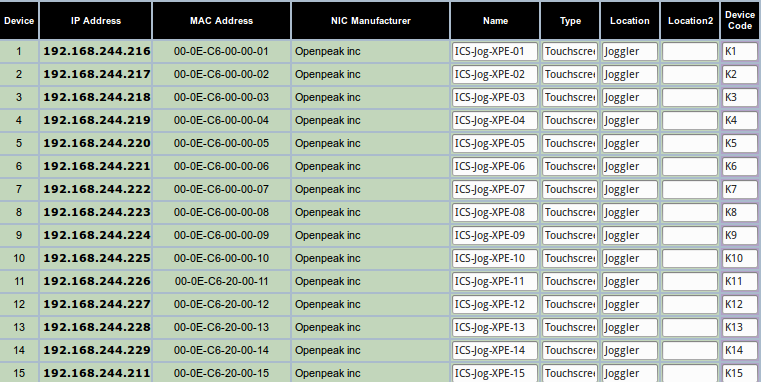
Task: Select the Location field for device 12
Action: (x=630, y=305)
